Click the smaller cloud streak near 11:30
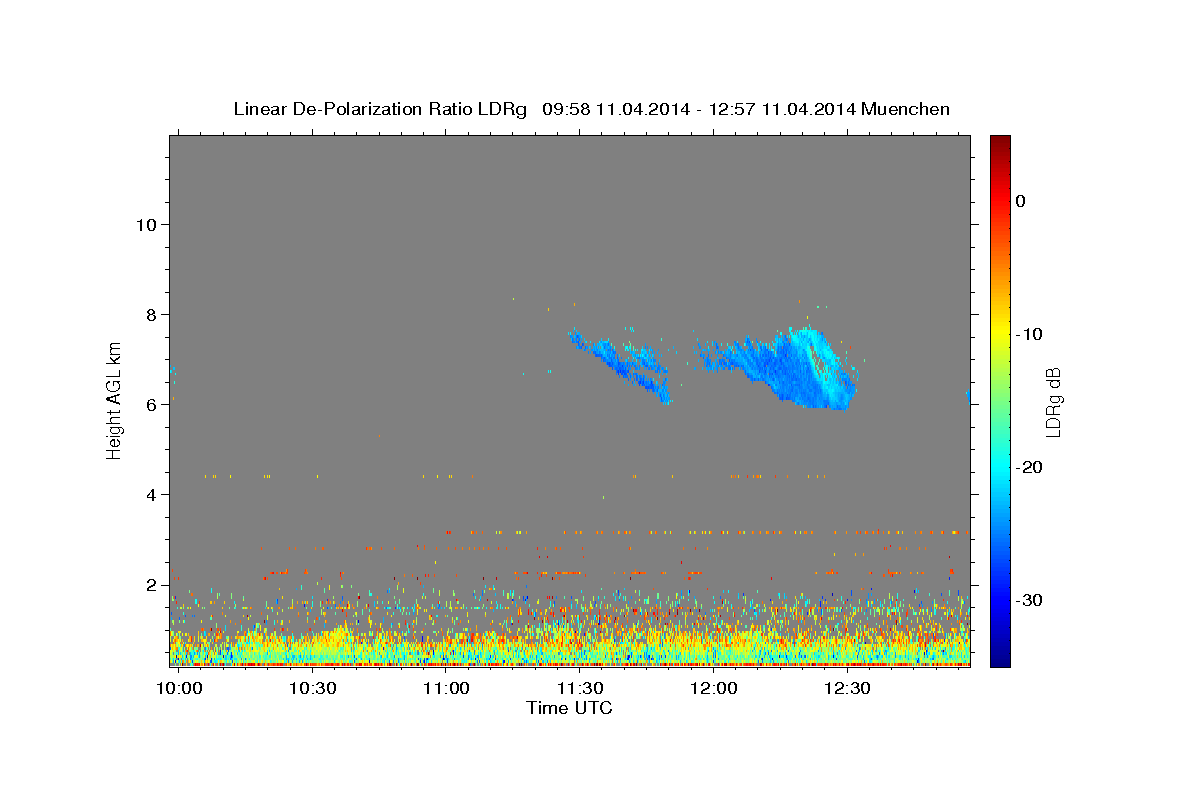This screenshot has width=1200, height=800. [620, 365]
